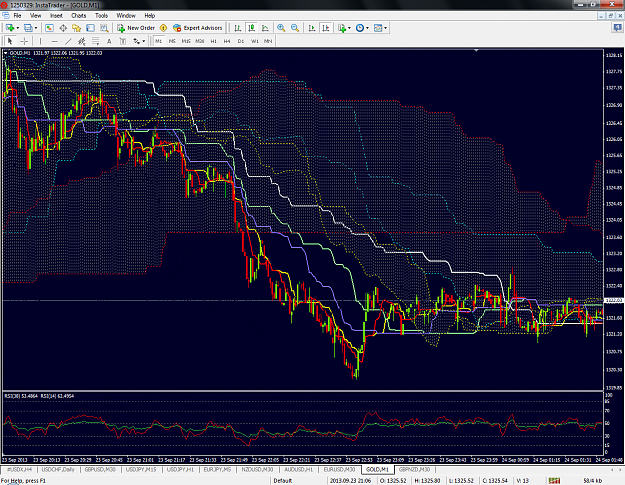The height and width of the screenshot is (485, 625).
Task: Switch to the GBPUSD,M30 chart tab
Action: (100, 469)
